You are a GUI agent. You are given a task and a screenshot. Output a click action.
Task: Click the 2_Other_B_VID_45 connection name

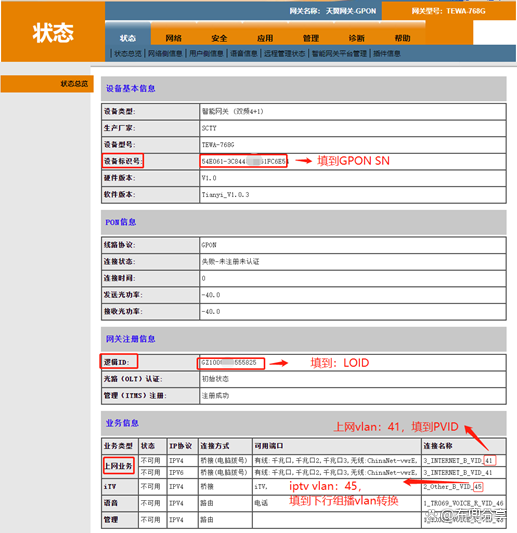[x=452, y=487]
